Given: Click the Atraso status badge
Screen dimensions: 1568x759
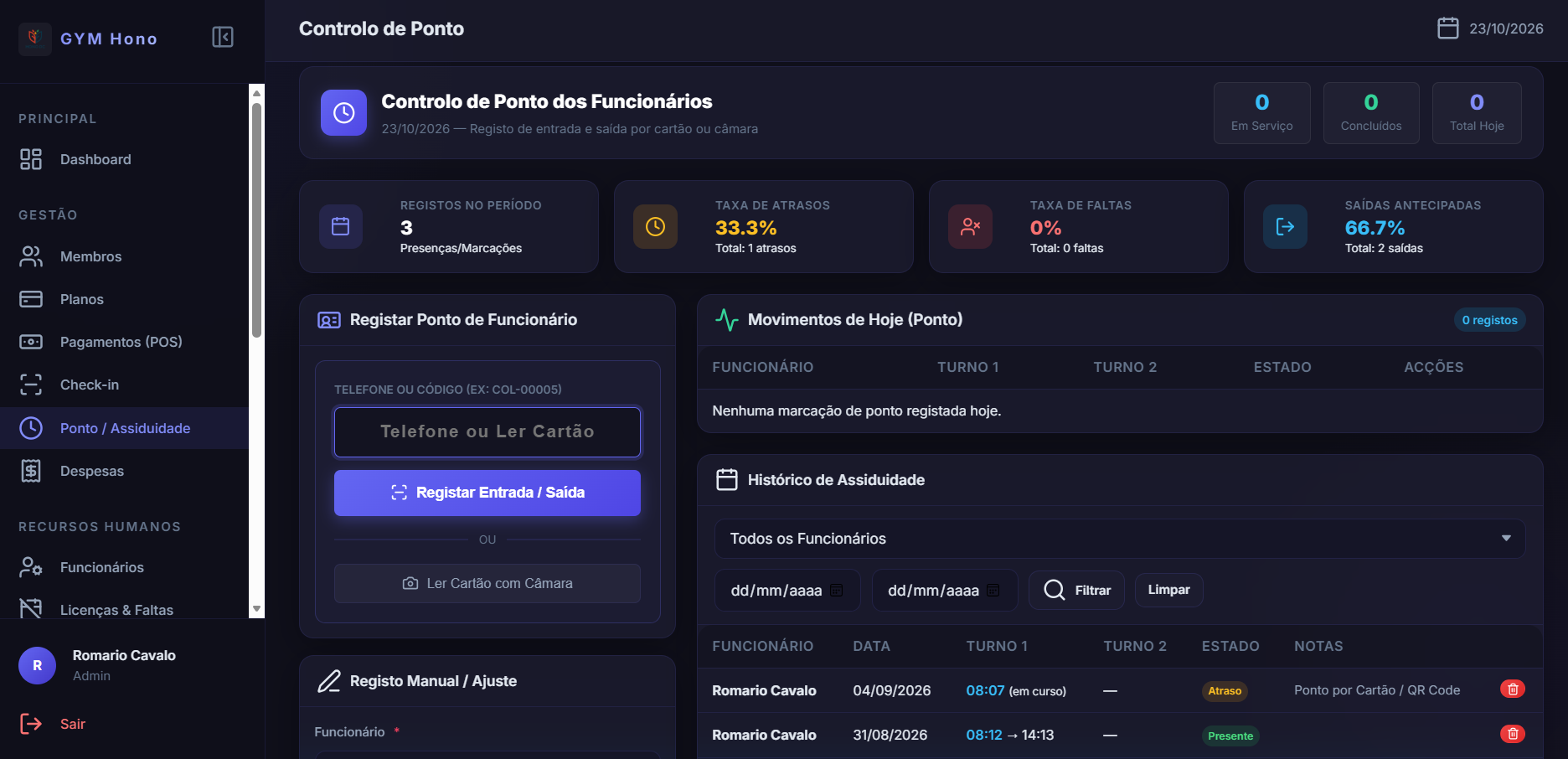Looking at the screenshot, I should click(x=1225, y=691).
